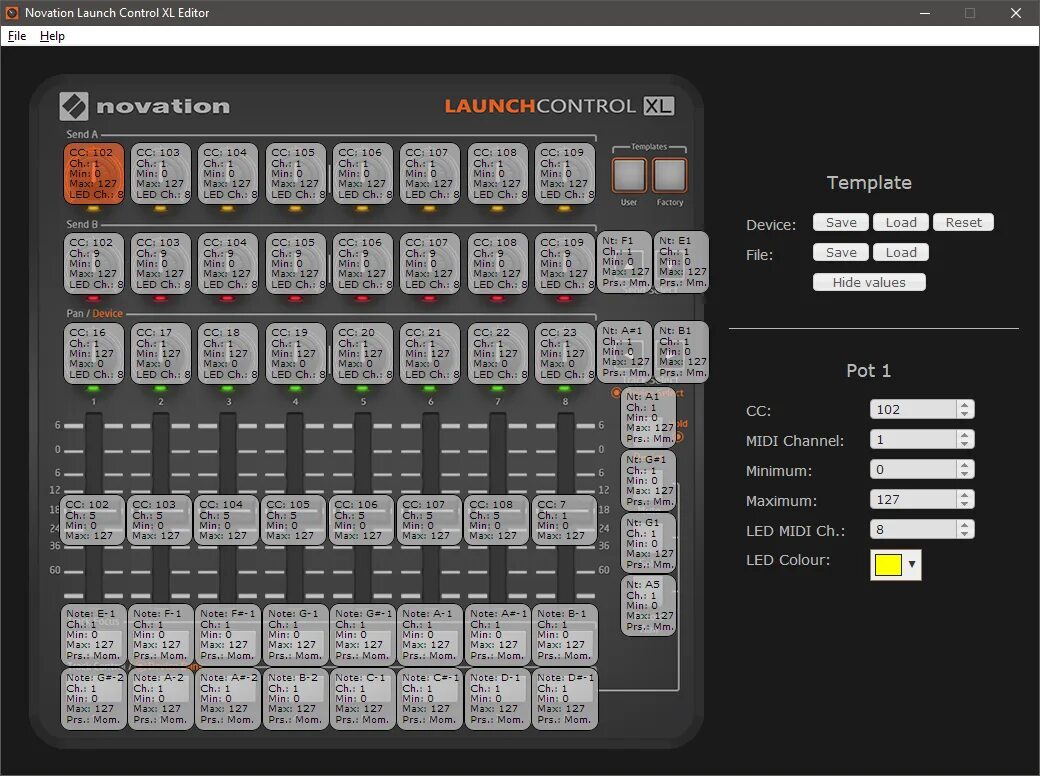Click the Factory template button

[669, 175]
